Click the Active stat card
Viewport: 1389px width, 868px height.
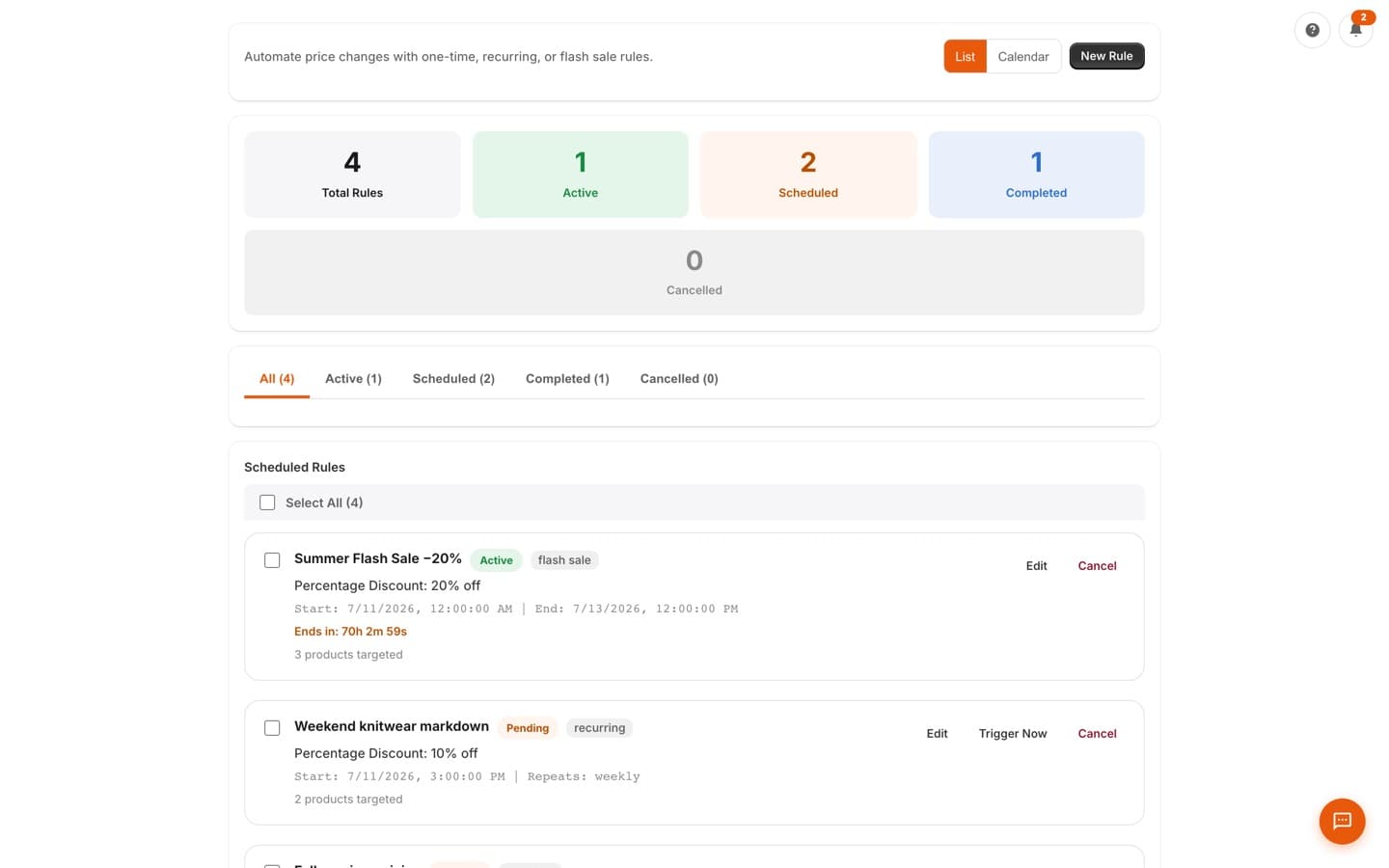click(581, 175)
